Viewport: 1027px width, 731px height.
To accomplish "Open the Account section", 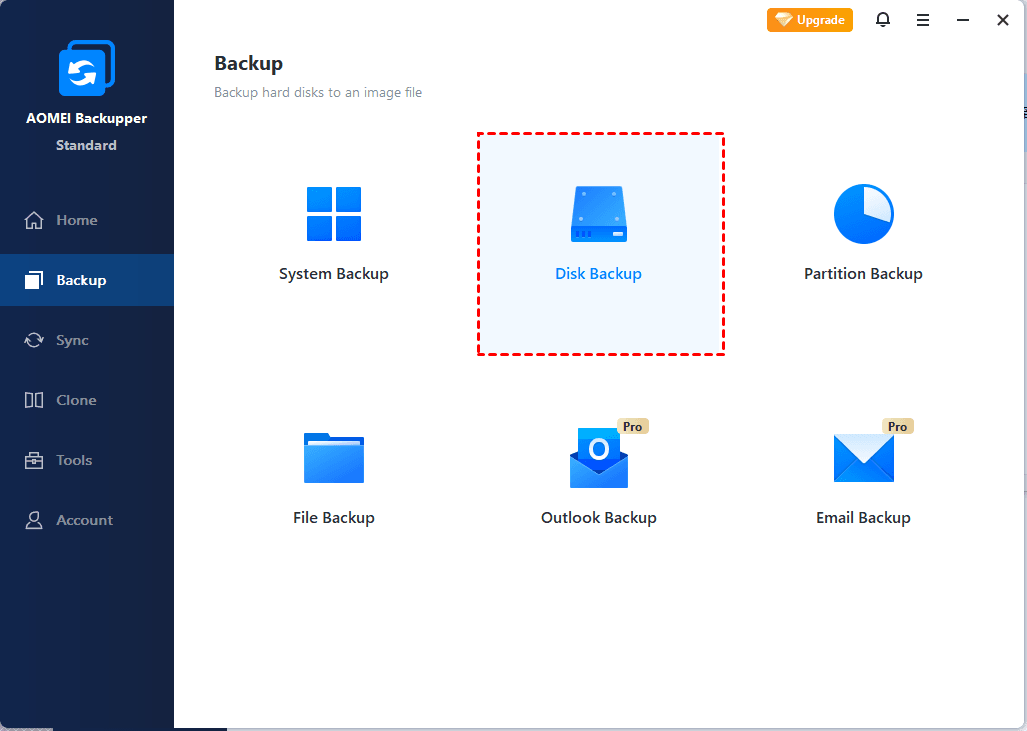I will click(84, 520).
